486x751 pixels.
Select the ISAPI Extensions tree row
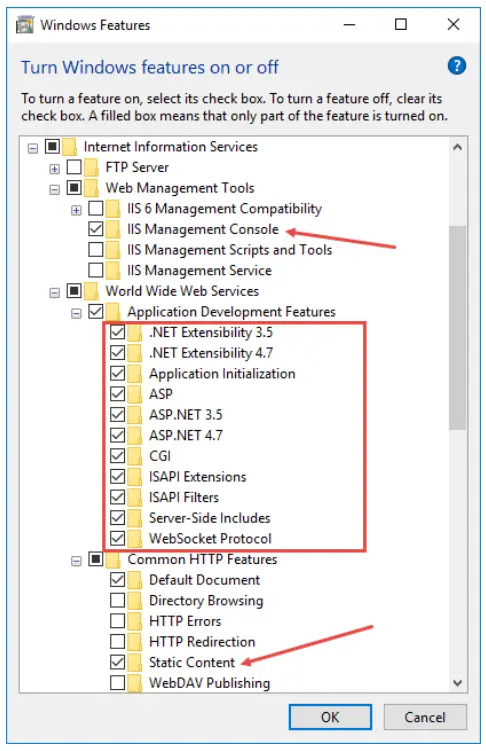178,477
